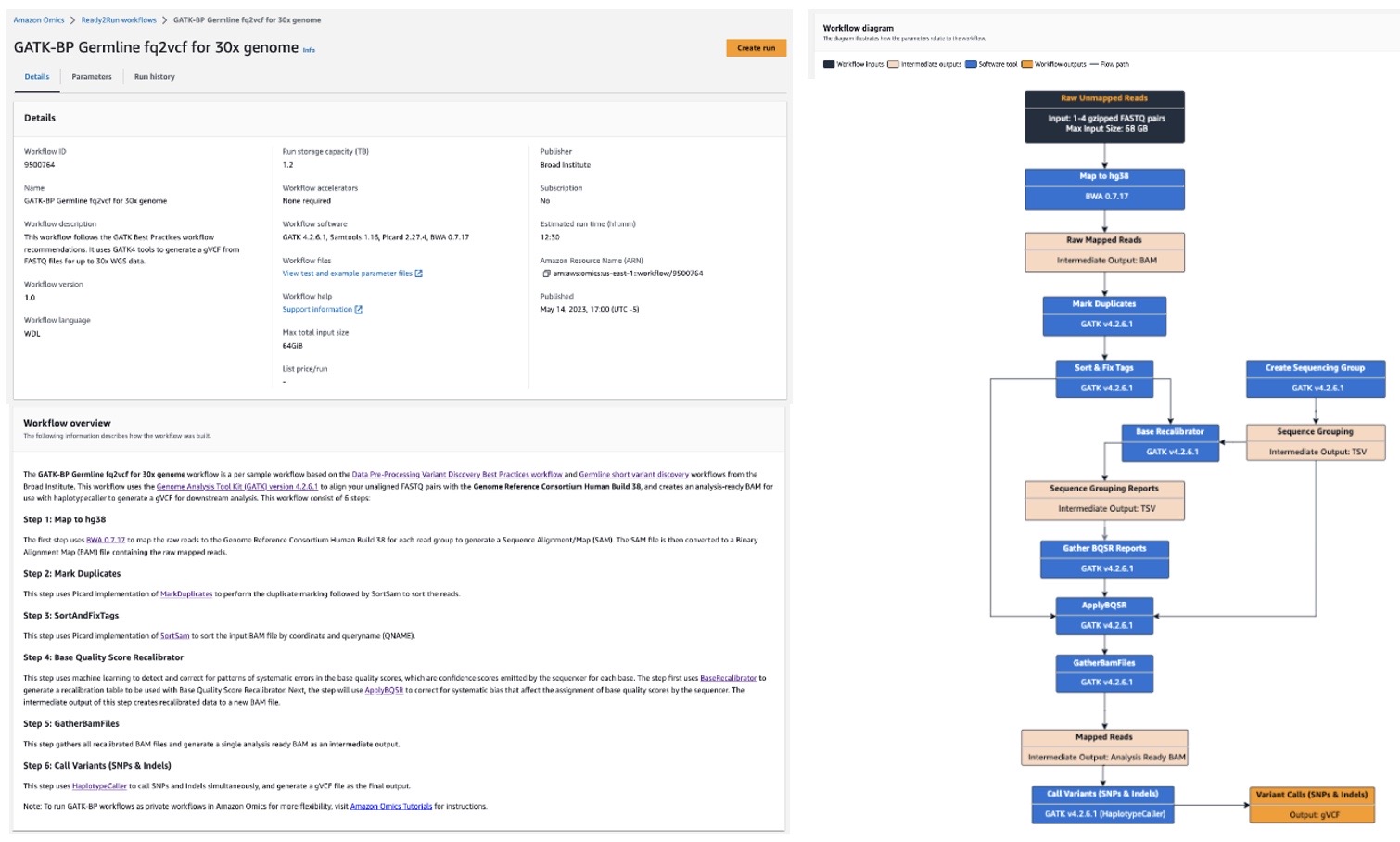Click external-link icon after Support information
Viewport: 1400px width, 842px height.
click(359, 310)
